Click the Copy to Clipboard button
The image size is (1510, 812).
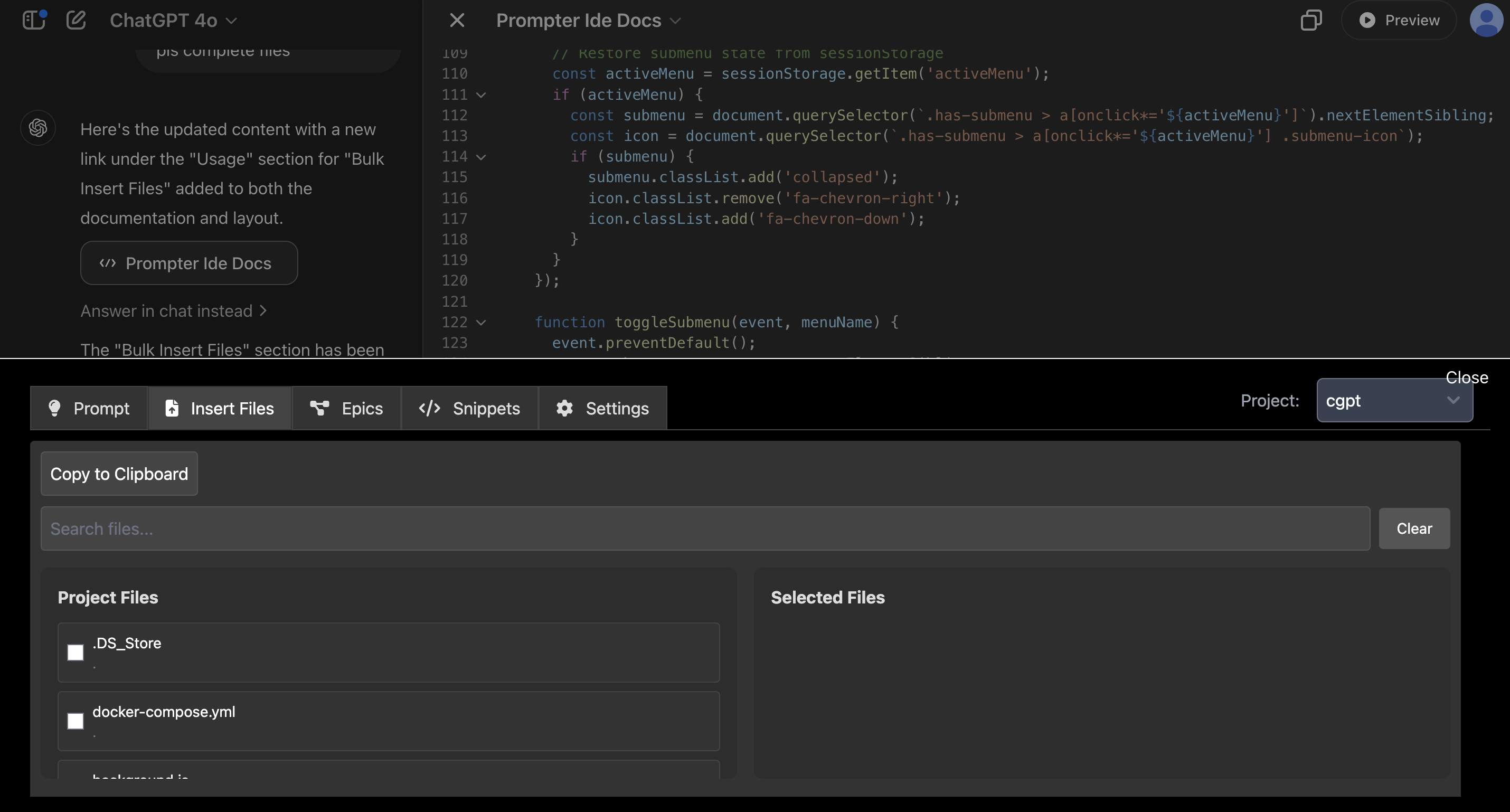tap(119, 473)
